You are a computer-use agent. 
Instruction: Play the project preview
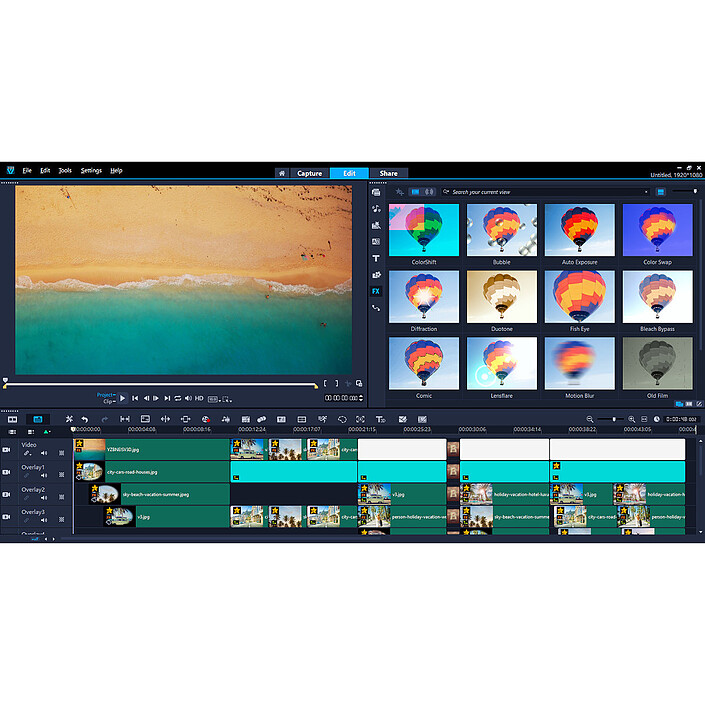(x=122, y=398)
